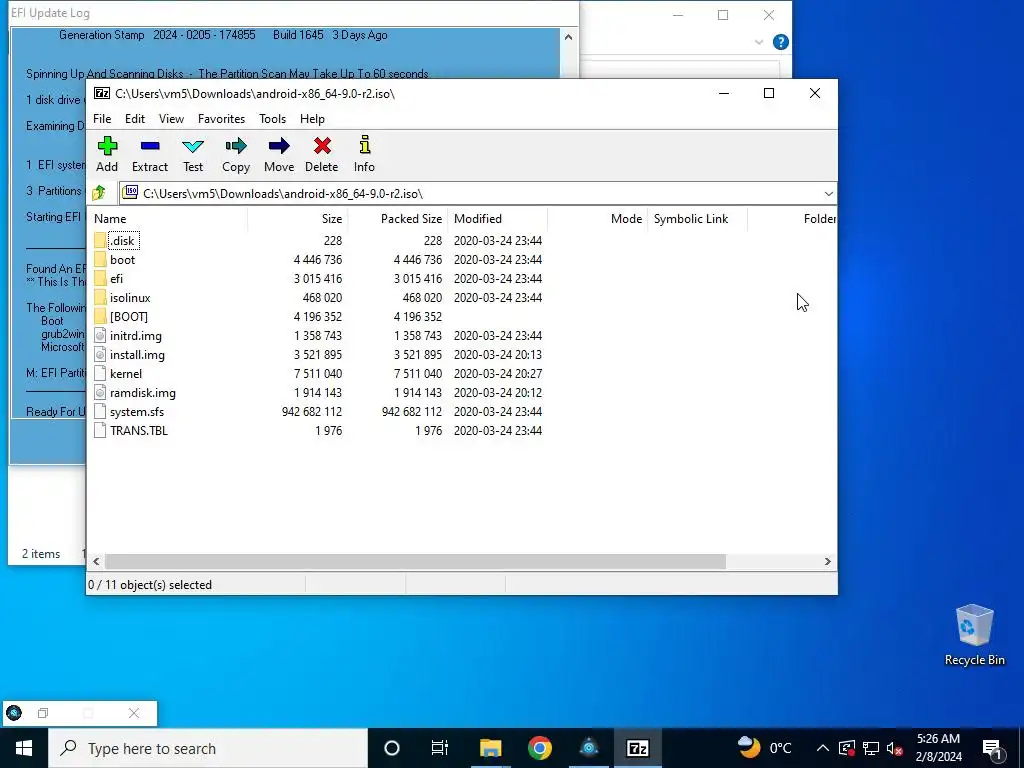Select the ramdisk.img file icon
1024x768 pixels.
100,392
